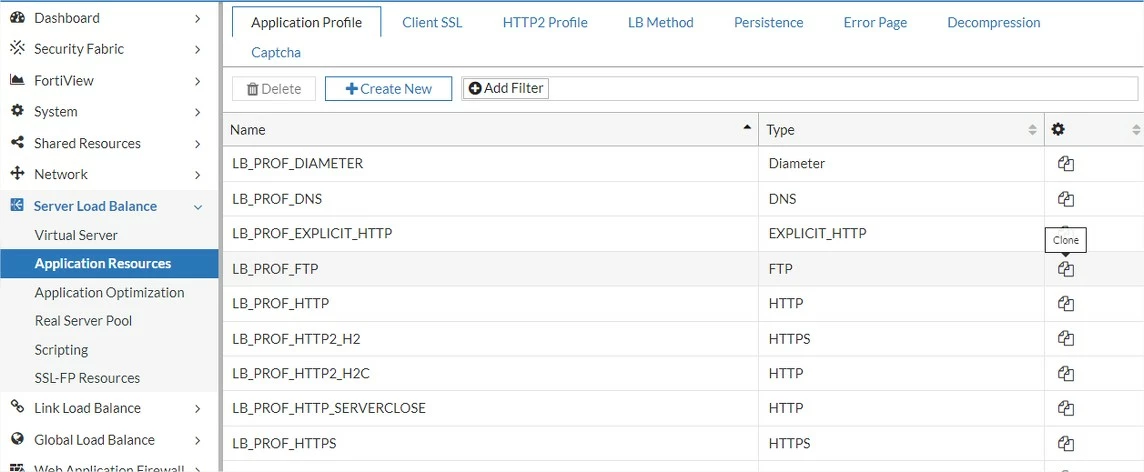Select the LB_PROF_HTTP_SERVERCLOSE name cell

(x=490, y=409)
